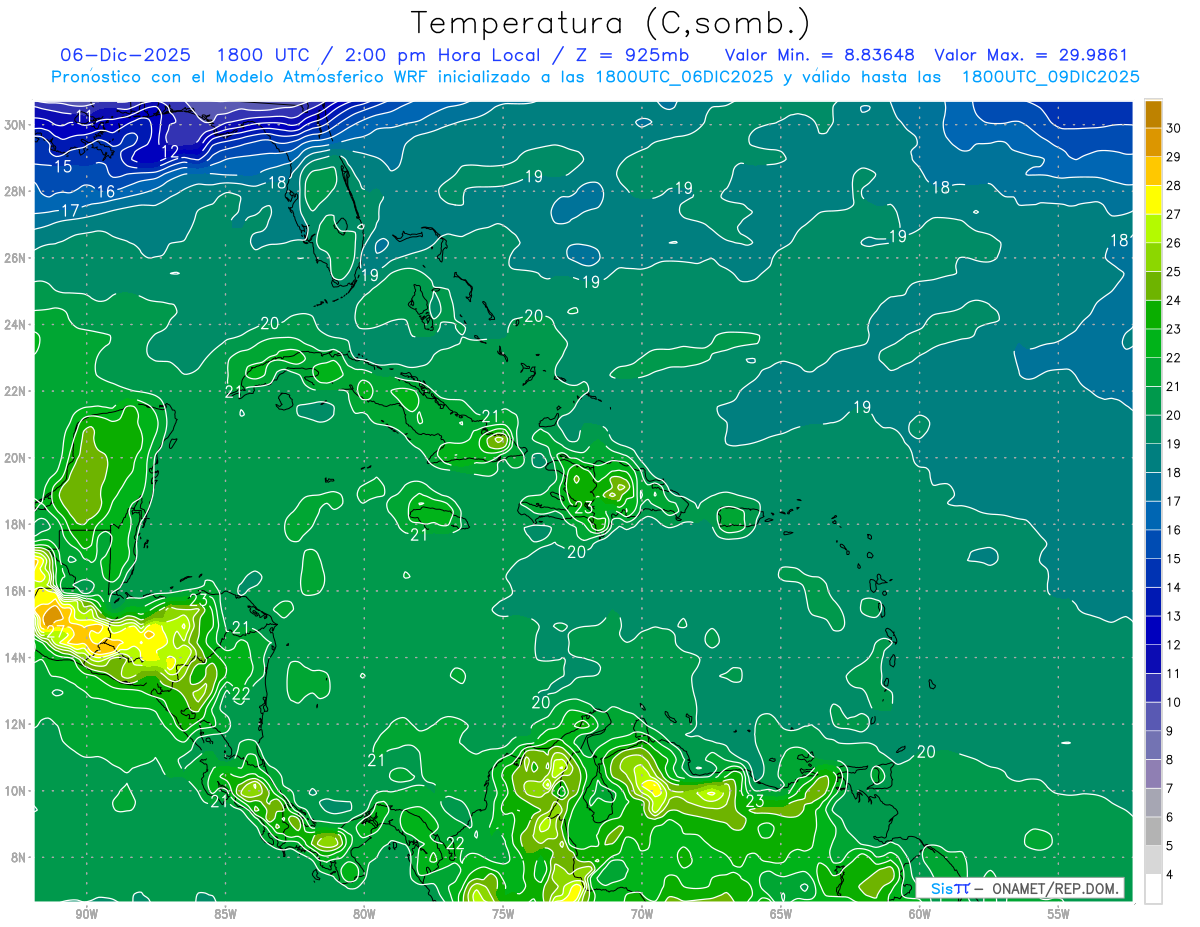Click the "11" contour label near Texas coast
1200x927 pixels.
[x=85, y=117]
